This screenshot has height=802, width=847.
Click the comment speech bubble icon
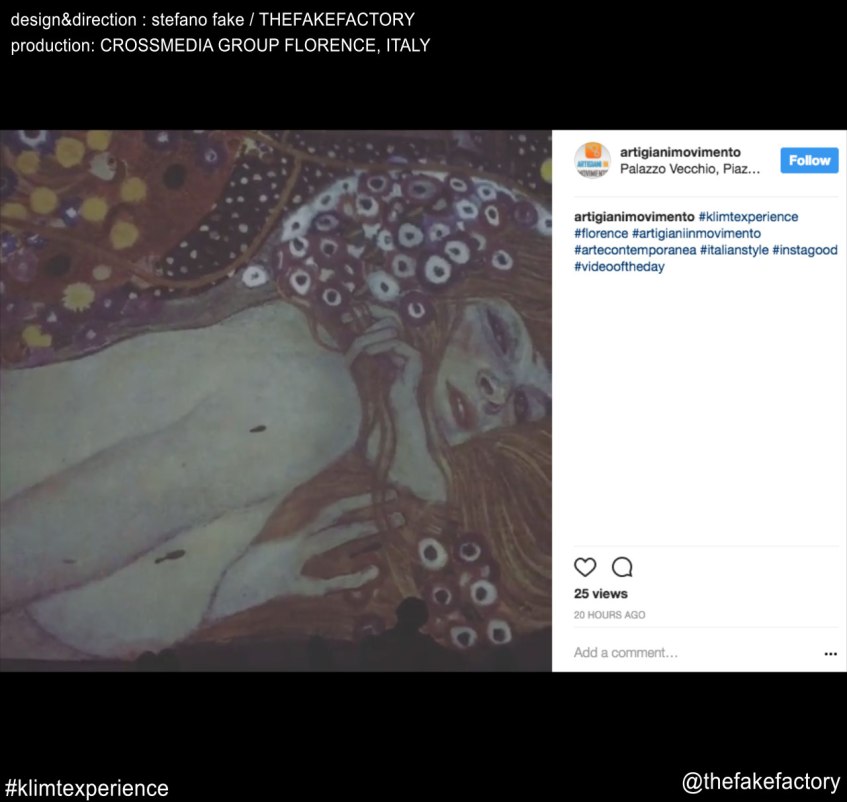[622, 568]
